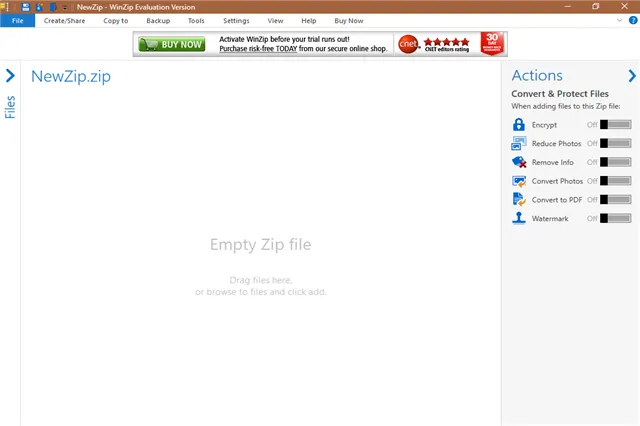This screenshot has height=426, width=640.
Task: Open the quick access toolbar customize dropdown
Action: click(x=64, y=8)
